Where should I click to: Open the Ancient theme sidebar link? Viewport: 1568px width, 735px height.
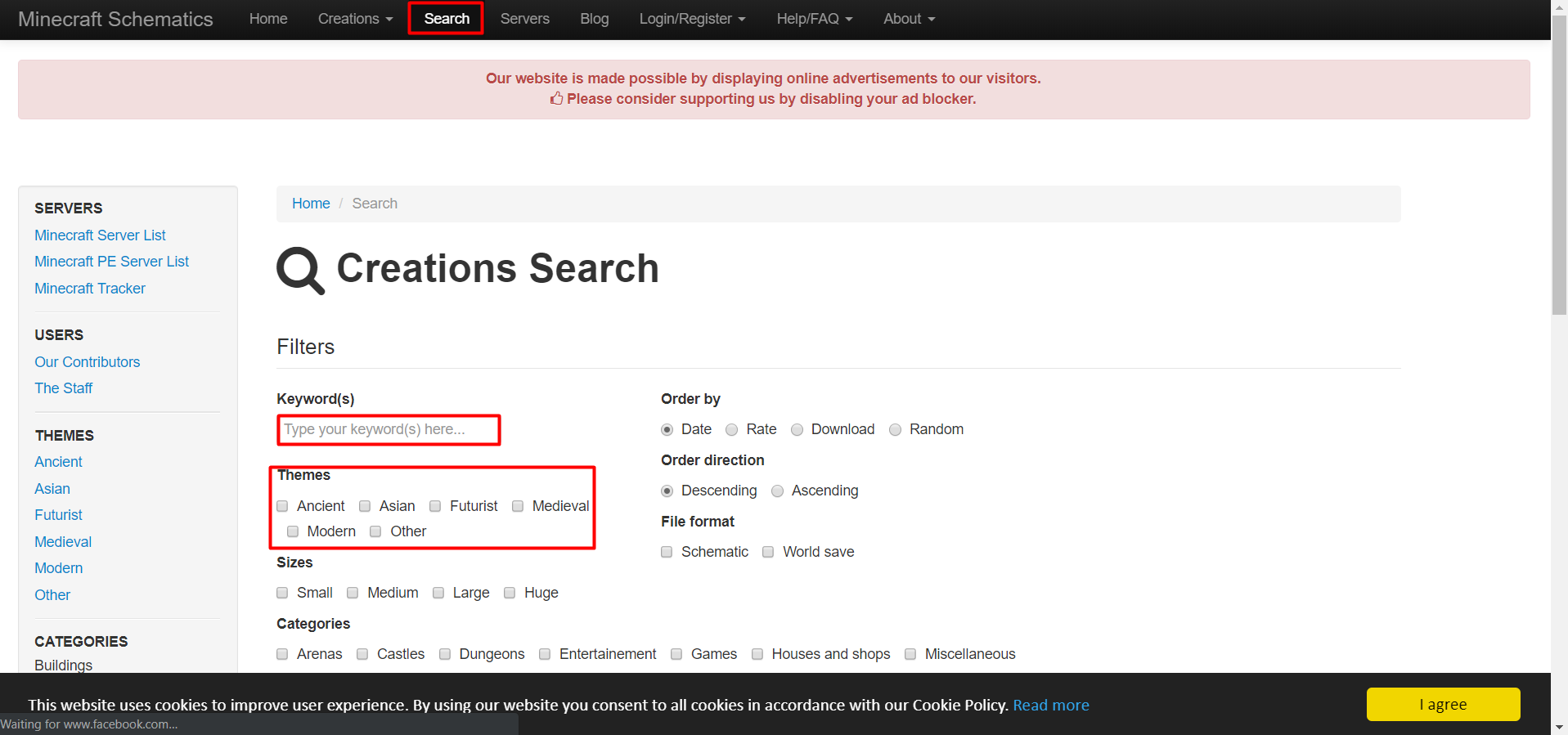[x=58, y=462]
